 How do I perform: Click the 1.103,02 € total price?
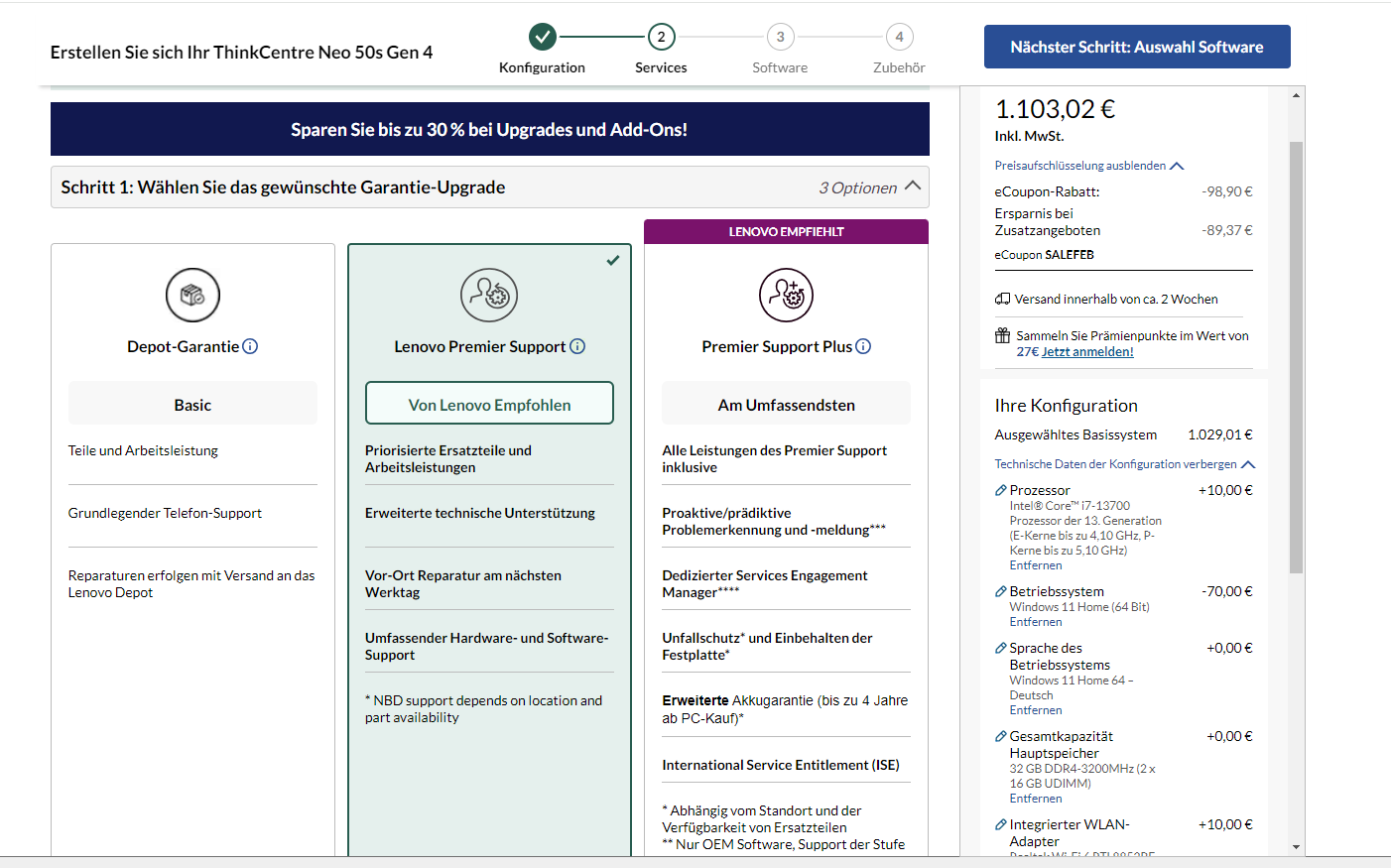click(1055, 108)
